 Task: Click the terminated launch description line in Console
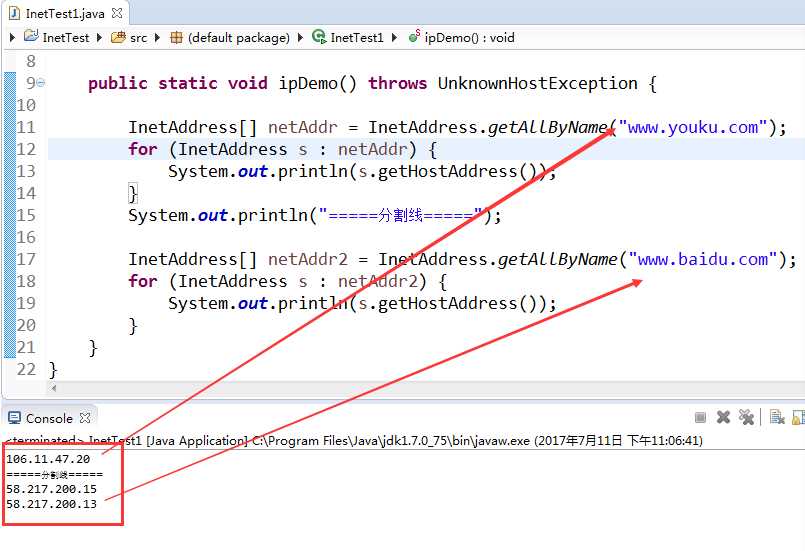(x=354, y=441)
